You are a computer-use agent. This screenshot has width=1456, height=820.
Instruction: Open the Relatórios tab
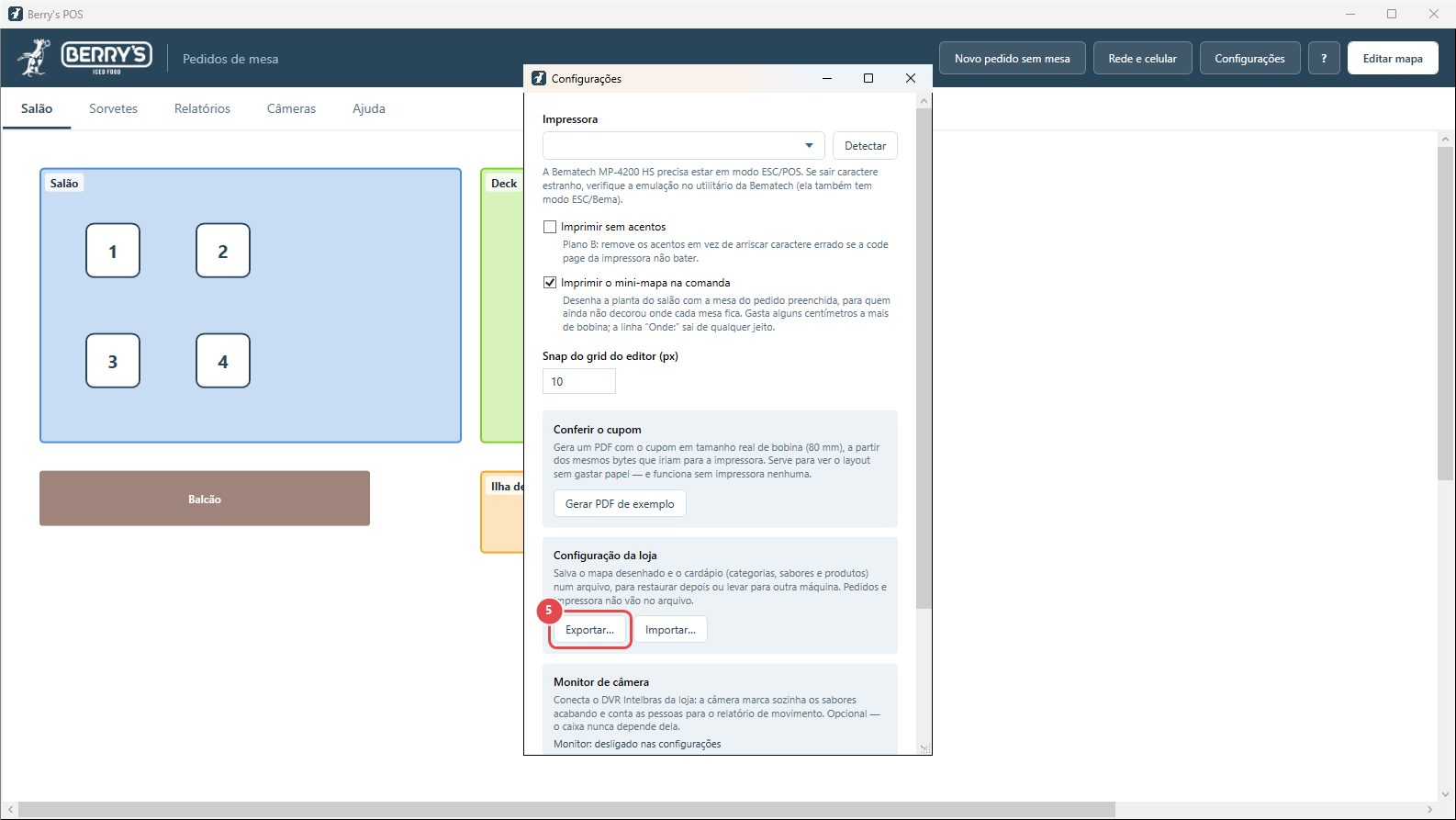tap(202, 108)
